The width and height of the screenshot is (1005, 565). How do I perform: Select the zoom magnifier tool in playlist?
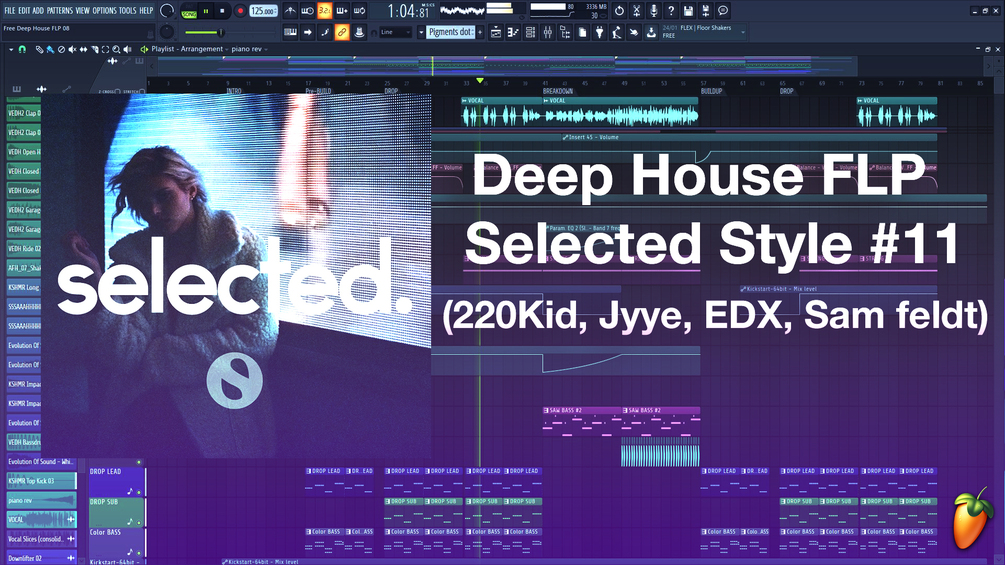click(117, 49)
